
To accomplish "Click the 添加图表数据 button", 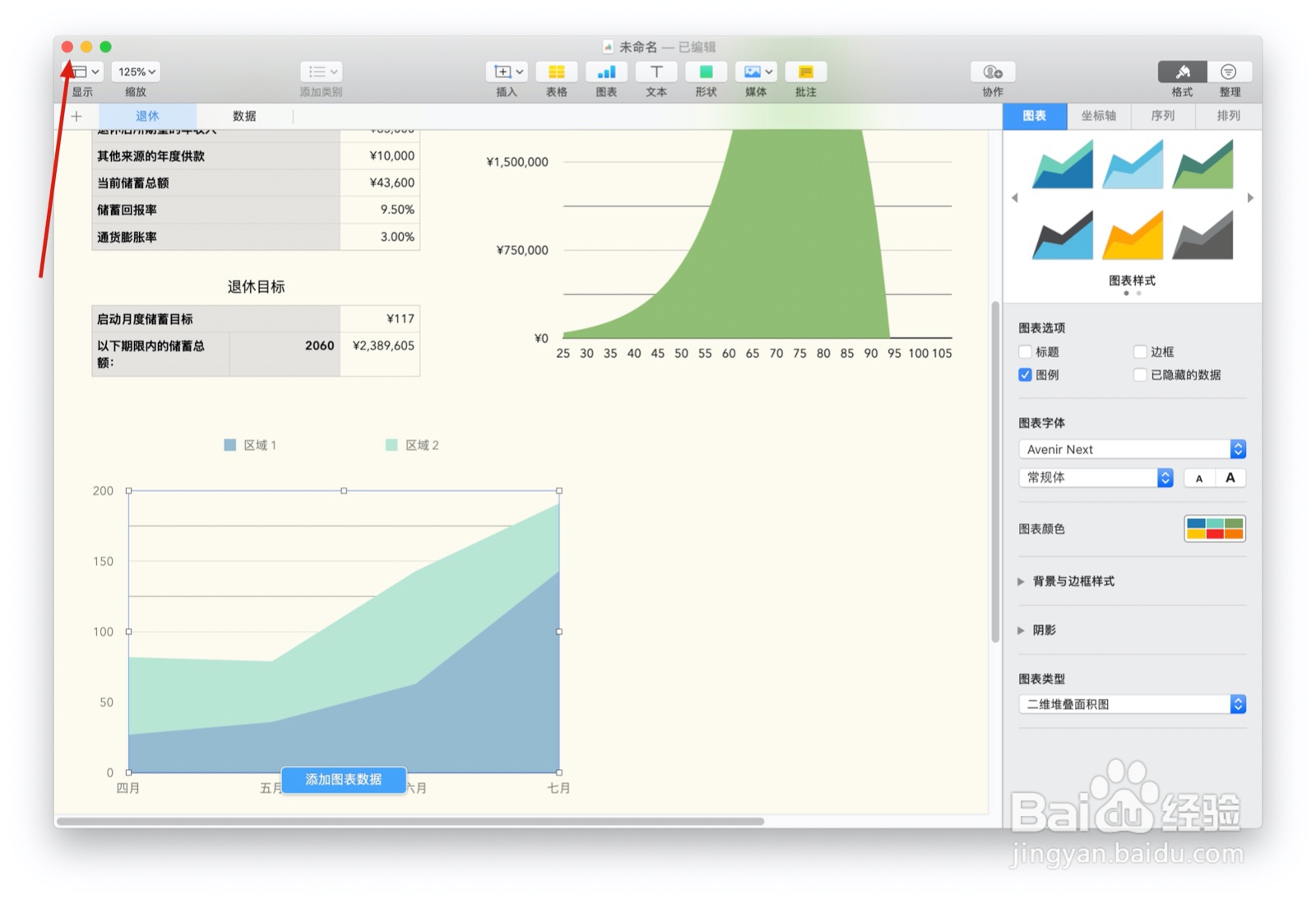I will coord(343,780).
